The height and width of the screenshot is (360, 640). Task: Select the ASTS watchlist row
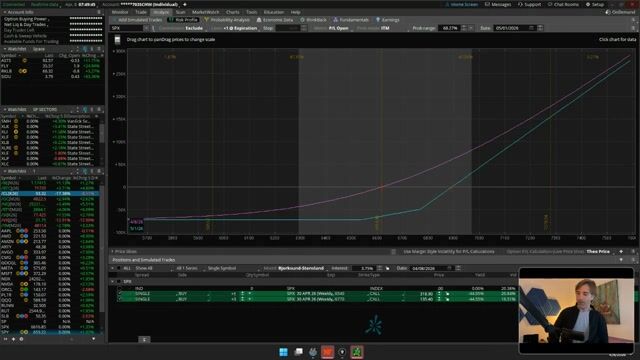pyautogui.click(x=52, y=60)
